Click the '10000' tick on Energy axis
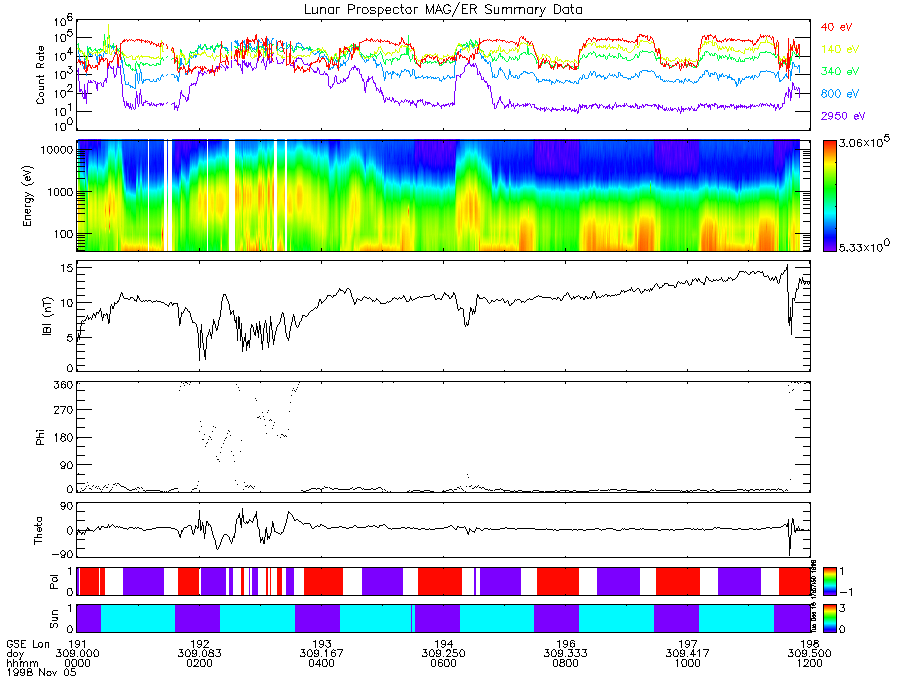 click(x=55, y=150)
